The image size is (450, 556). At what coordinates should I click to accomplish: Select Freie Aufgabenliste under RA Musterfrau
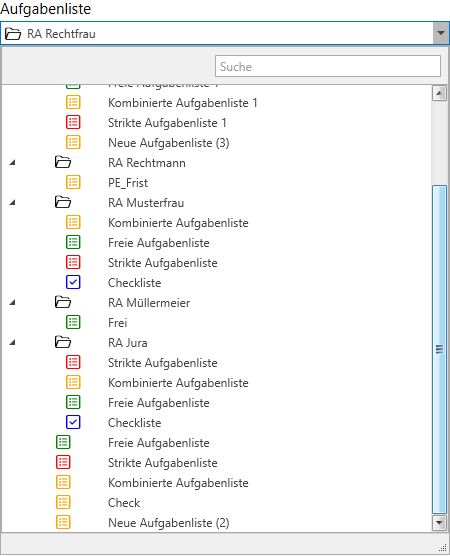tap(159, 243)
